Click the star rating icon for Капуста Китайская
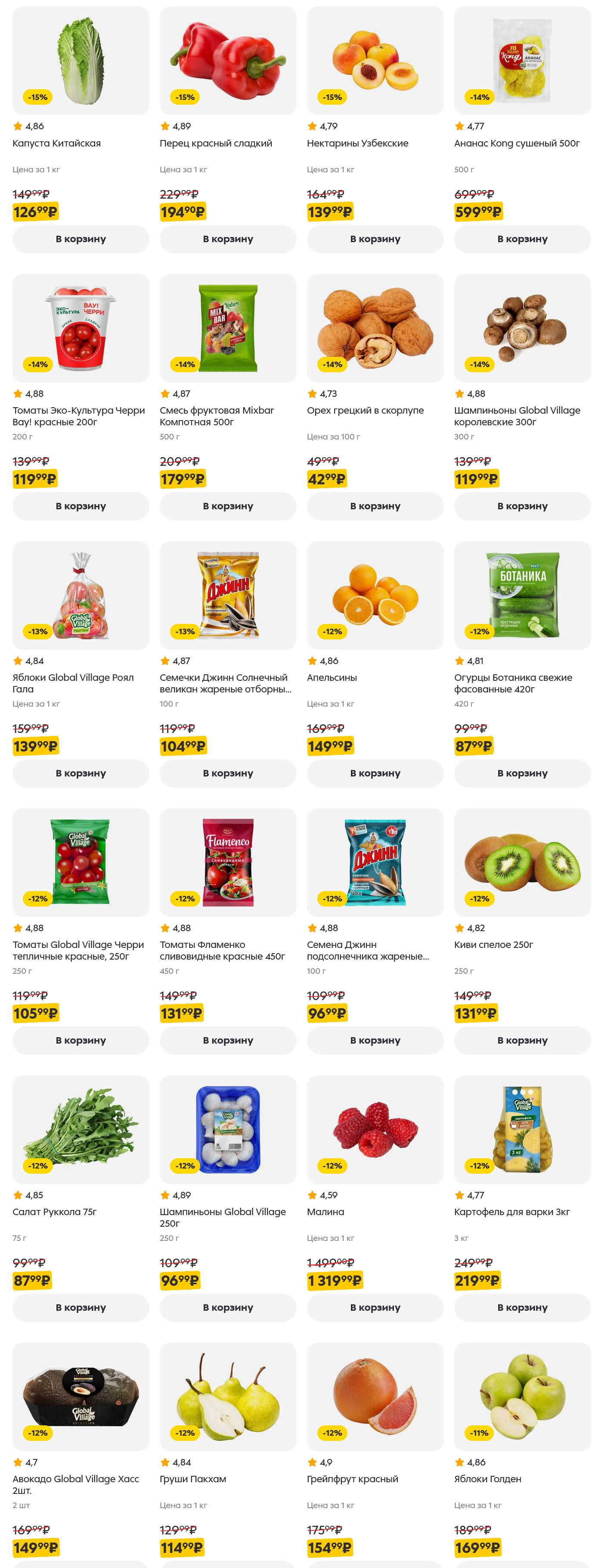 tap(18, 127)
